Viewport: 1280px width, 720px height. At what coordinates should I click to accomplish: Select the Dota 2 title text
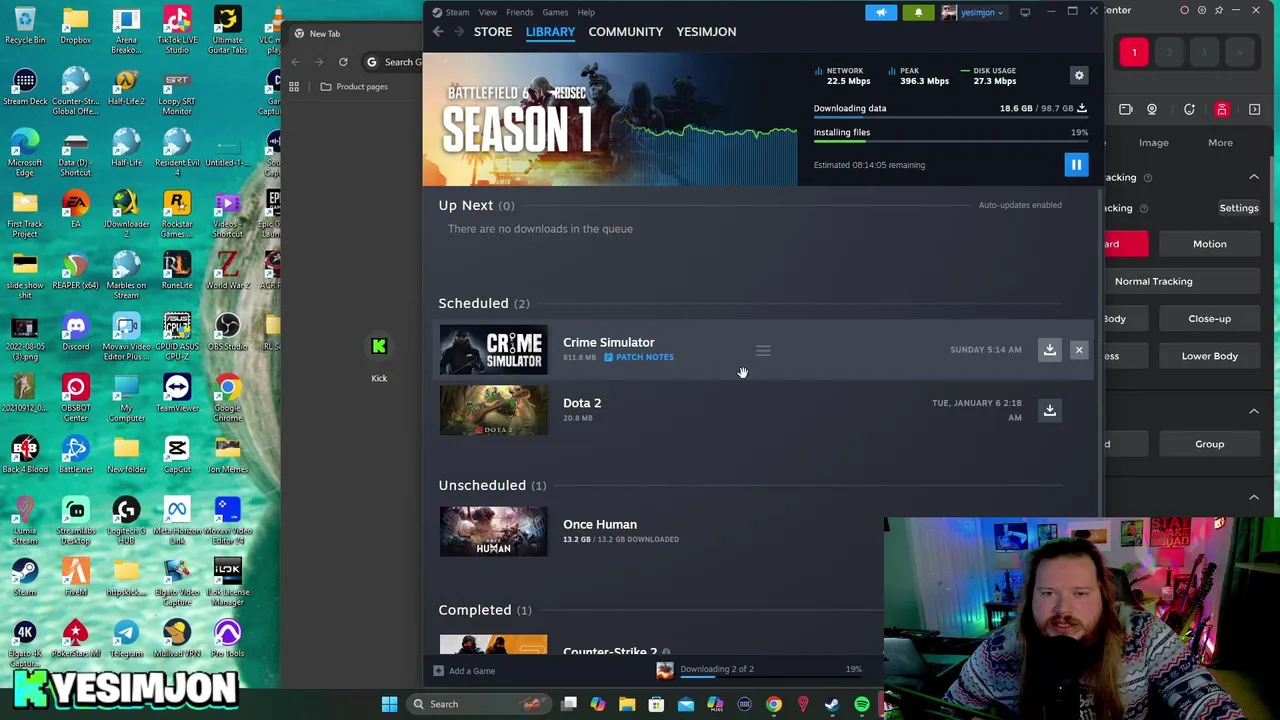[582, 403]
